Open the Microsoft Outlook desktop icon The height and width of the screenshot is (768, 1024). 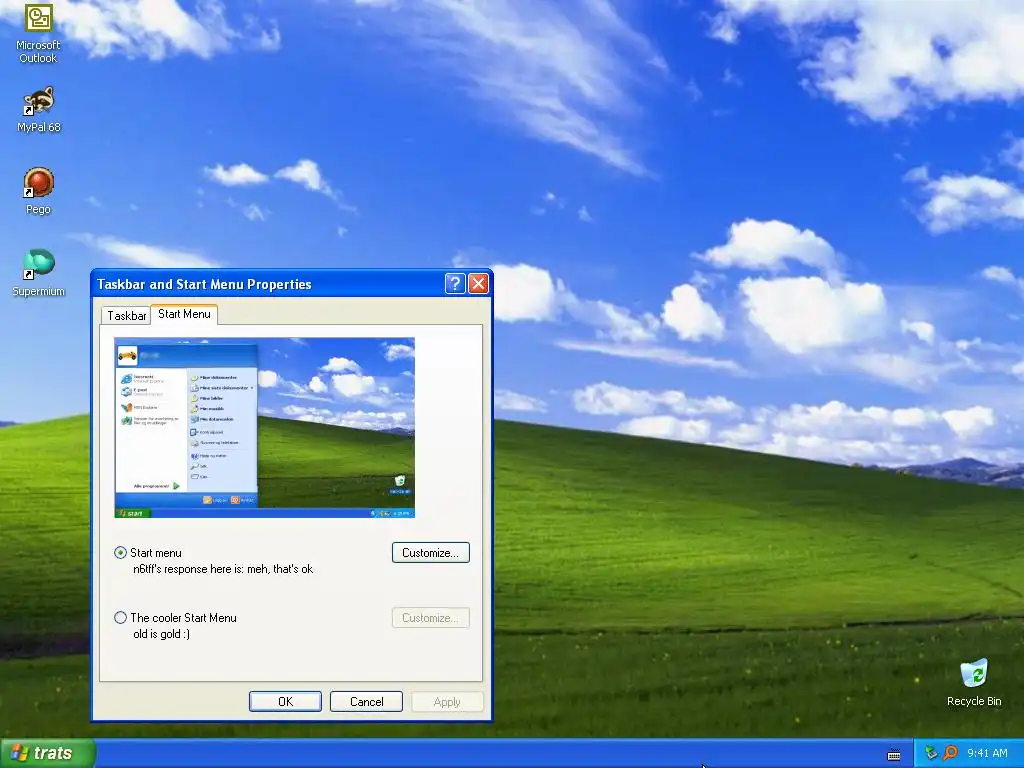(38, 33)
